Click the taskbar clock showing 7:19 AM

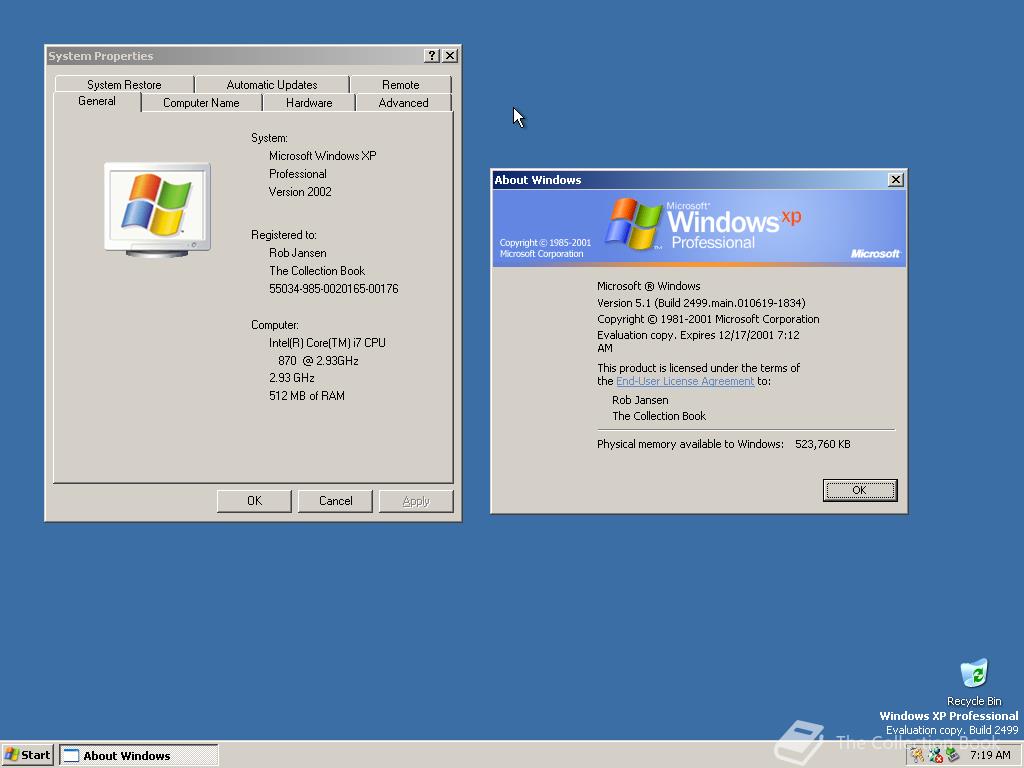click(x=990, y=756)
